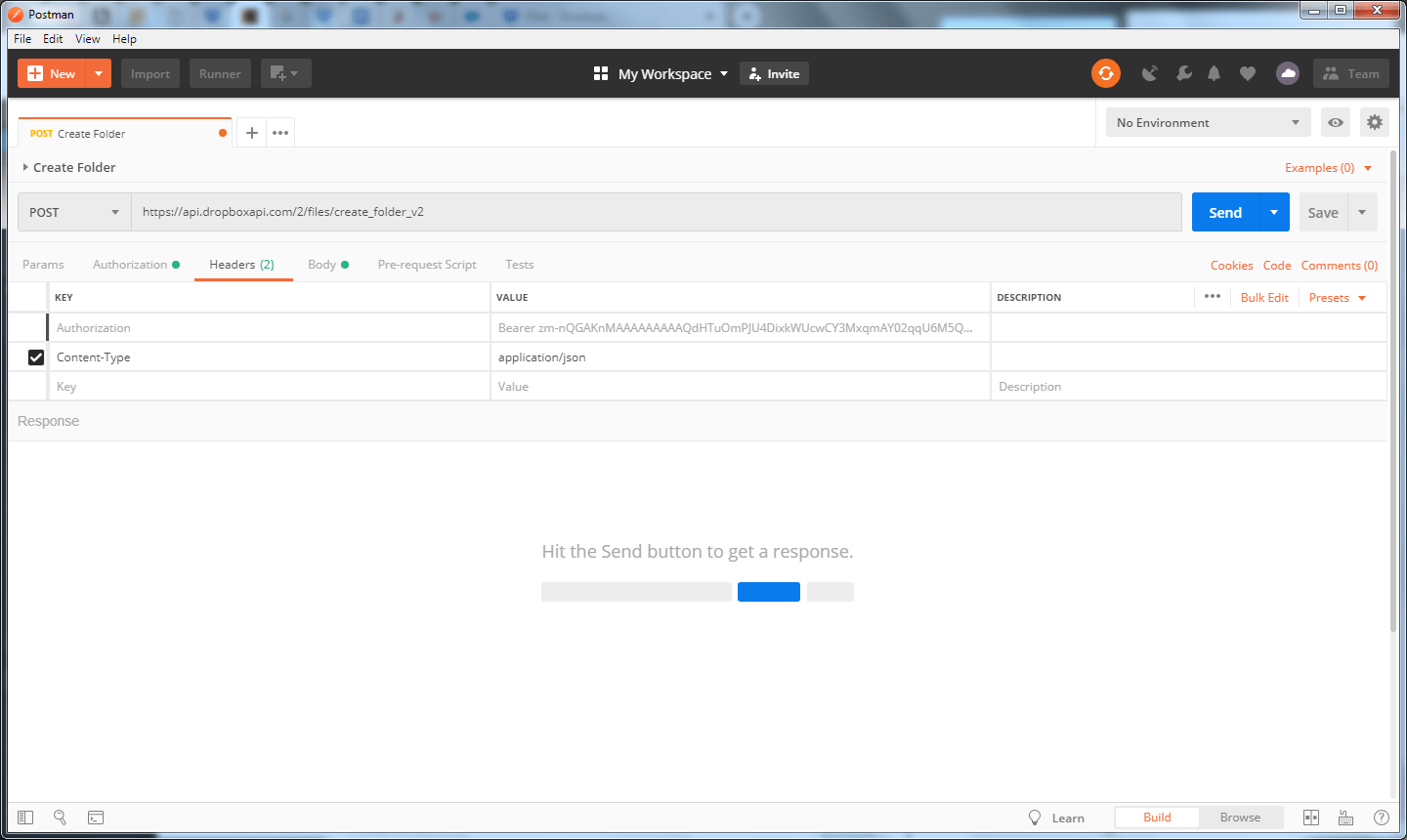Open the Comments (0) link
Viewport: 1407px width, 840px height.
(x=1340, y=266)
